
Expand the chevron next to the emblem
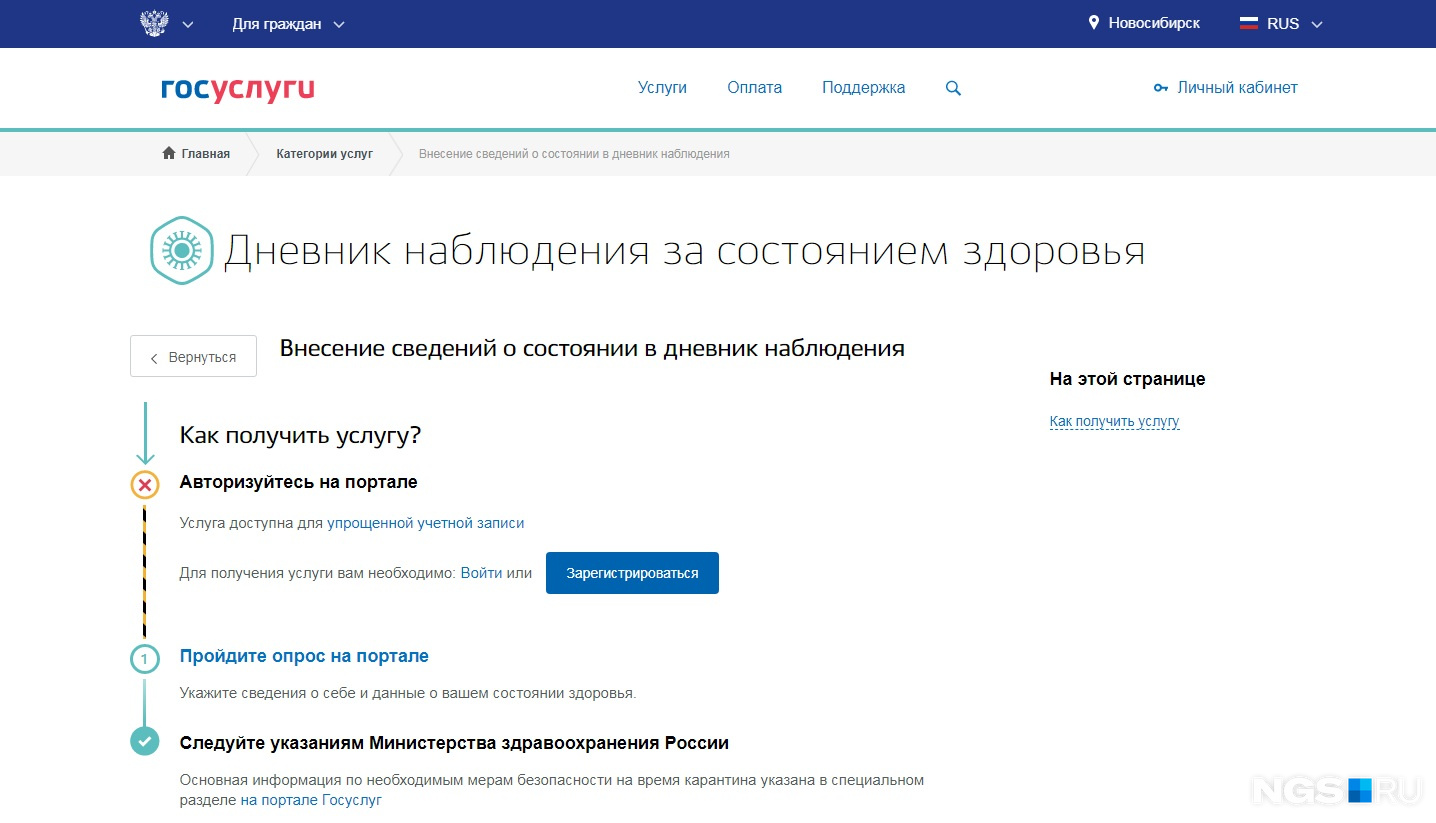click(188, 25)
